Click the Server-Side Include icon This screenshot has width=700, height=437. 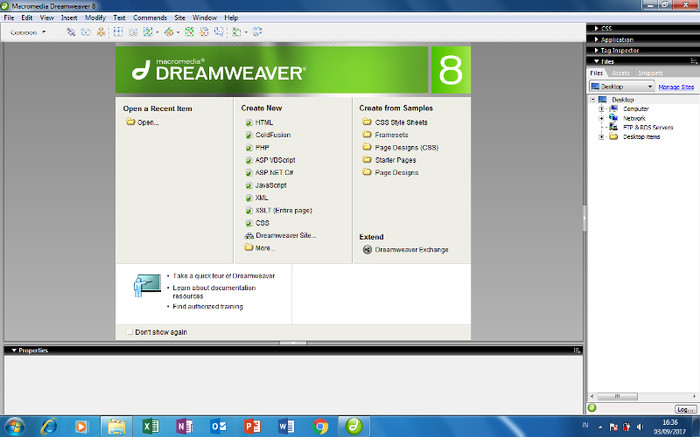click(204, 32)
